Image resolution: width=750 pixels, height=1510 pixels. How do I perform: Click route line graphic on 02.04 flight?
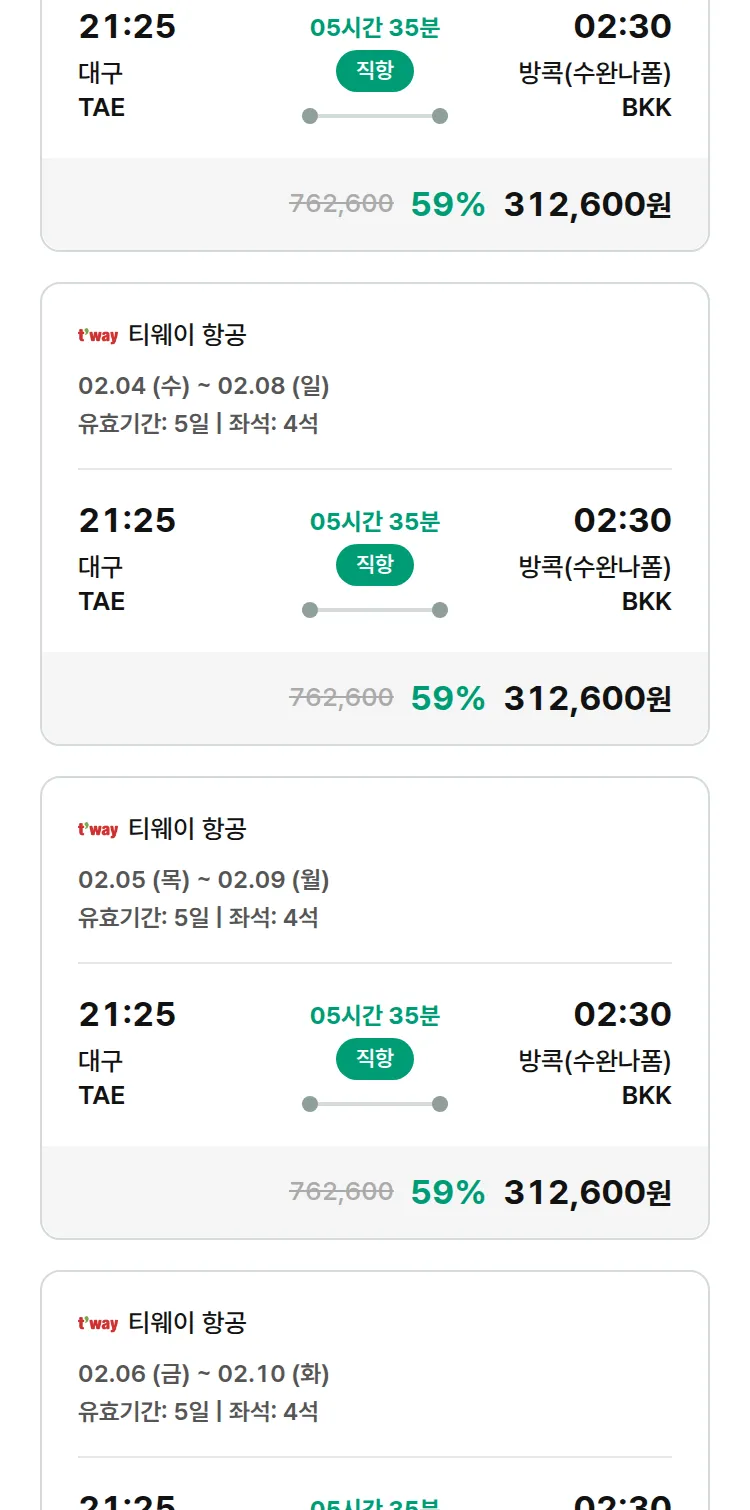pos(375,610)
